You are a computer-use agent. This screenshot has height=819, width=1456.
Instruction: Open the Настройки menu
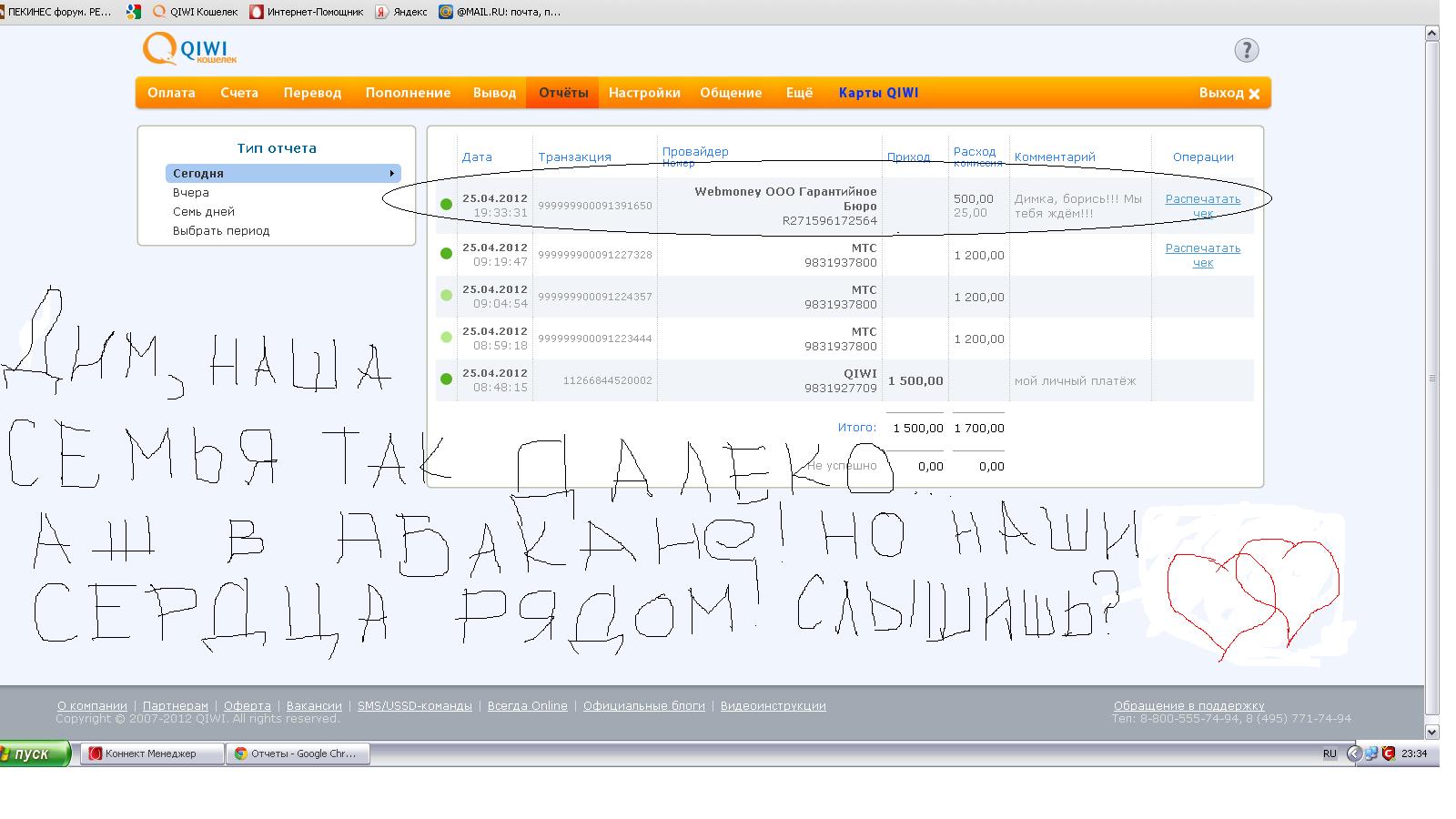(644, 93)
